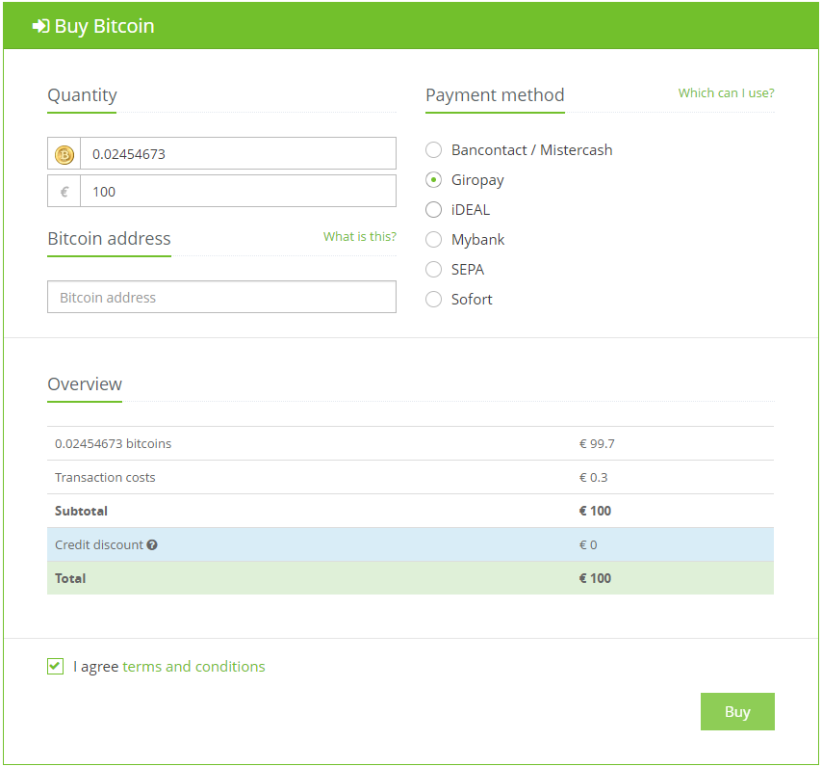This screenshot has height=768, width=822.
Task: Select the Giropay radio button
Action: click(434, 180)
